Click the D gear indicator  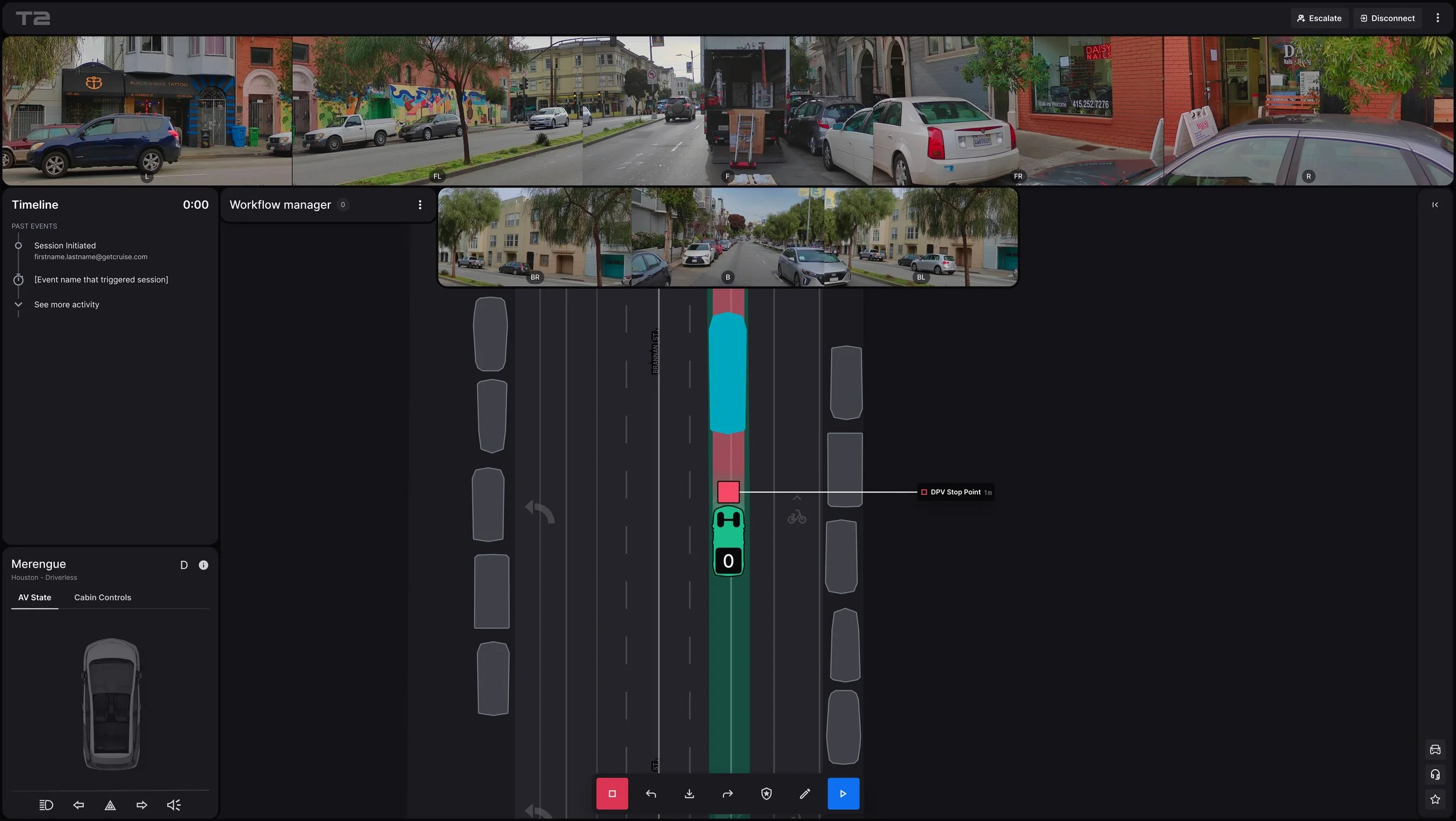pos(184,565)
